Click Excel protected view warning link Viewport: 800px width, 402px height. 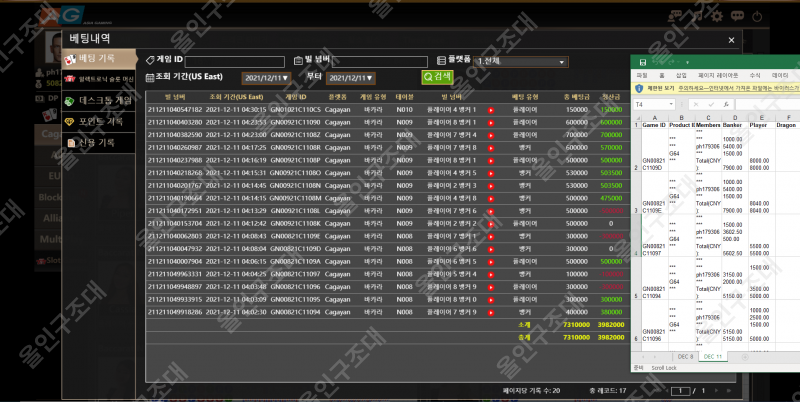click(x=738, y=88)
